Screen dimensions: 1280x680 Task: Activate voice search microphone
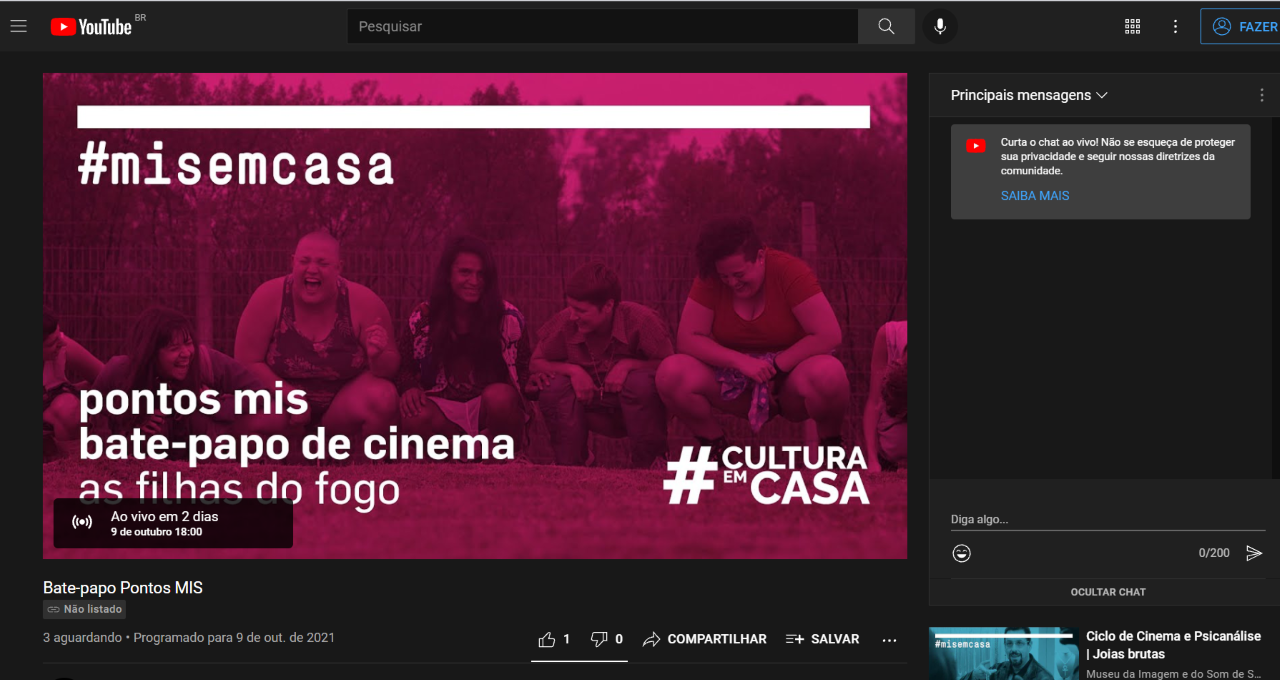pos(940,27)
